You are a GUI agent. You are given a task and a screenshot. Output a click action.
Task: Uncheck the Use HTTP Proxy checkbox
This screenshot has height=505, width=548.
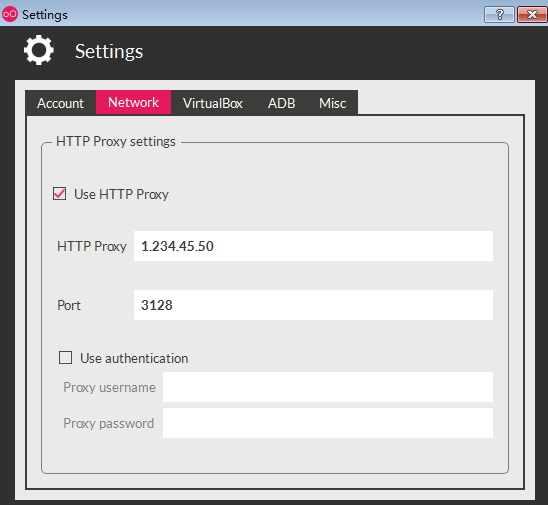(x=59, y=194)
